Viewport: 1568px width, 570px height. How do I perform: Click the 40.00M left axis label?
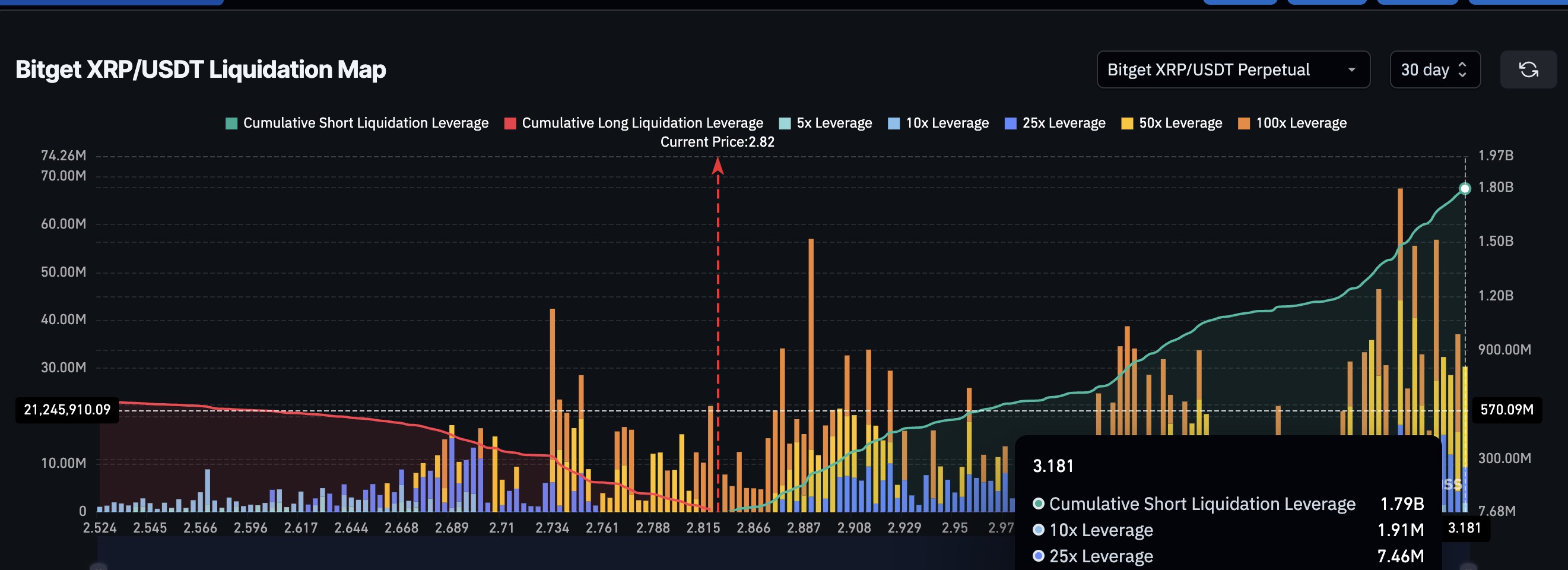(x=64, y=319)
